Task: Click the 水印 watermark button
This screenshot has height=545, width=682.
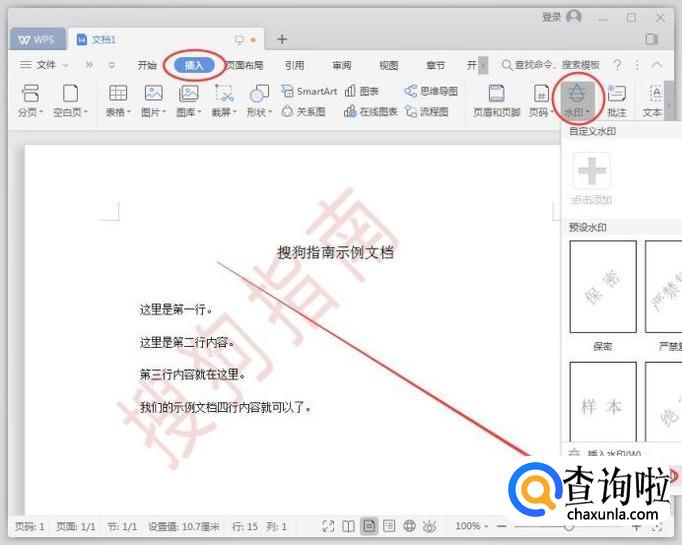Action: click(x=578, y=101)
